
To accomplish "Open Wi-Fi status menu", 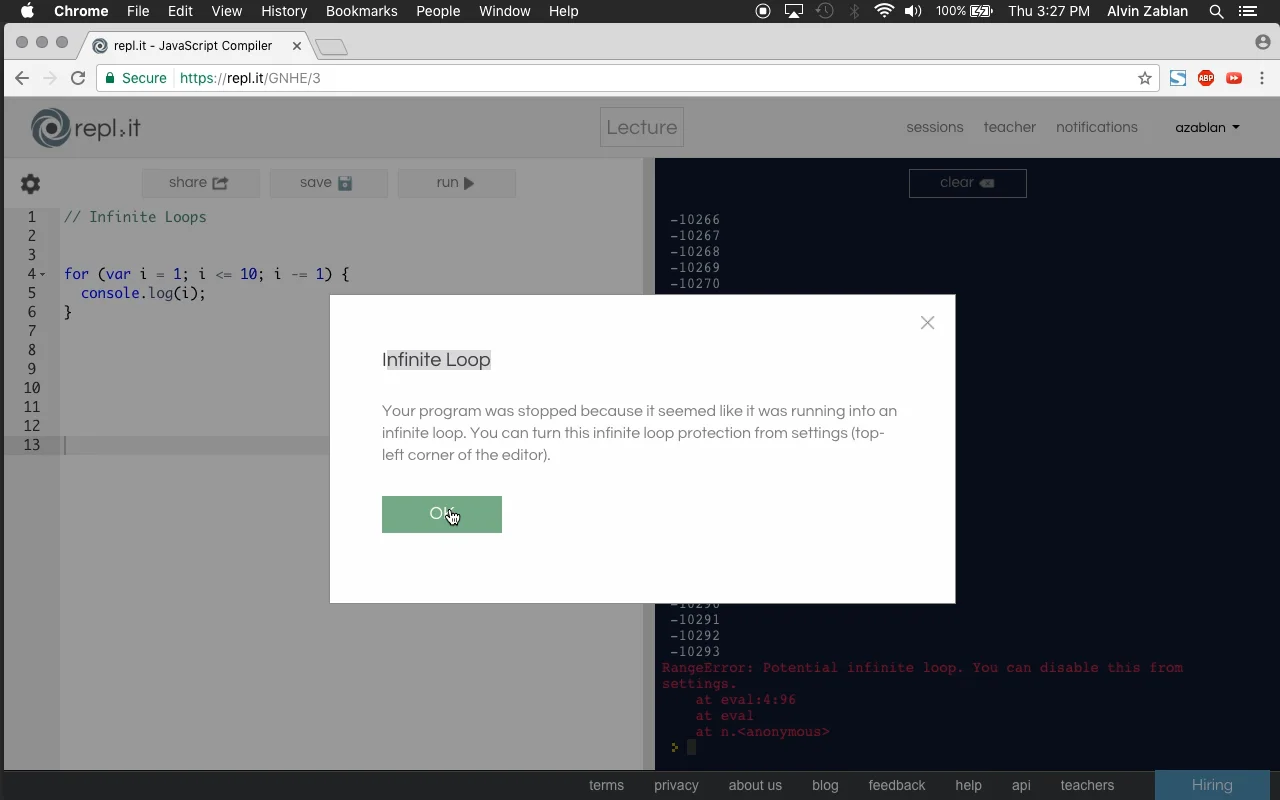I will (x=884, y=11).
